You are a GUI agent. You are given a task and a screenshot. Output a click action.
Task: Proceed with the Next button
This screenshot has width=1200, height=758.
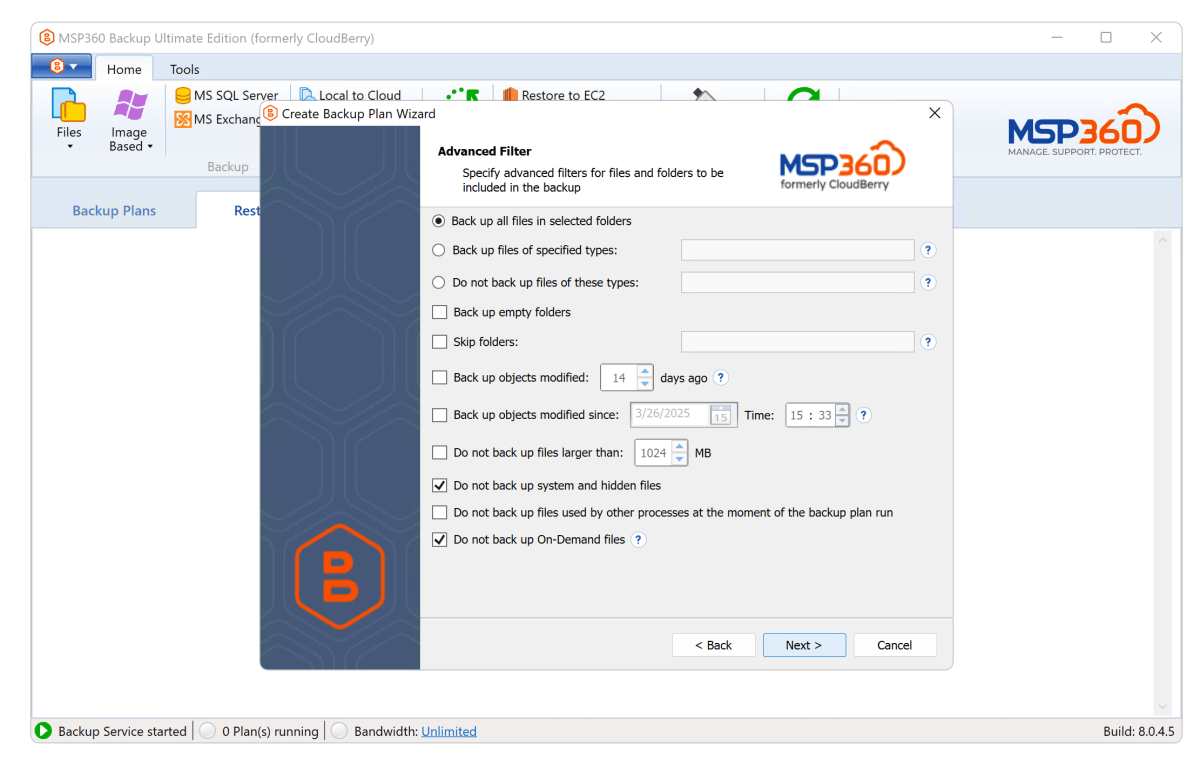point(804,645)
